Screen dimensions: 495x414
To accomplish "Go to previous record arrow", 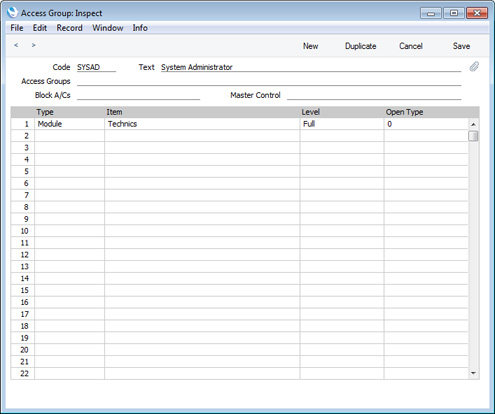I will [x=16, y=45].
